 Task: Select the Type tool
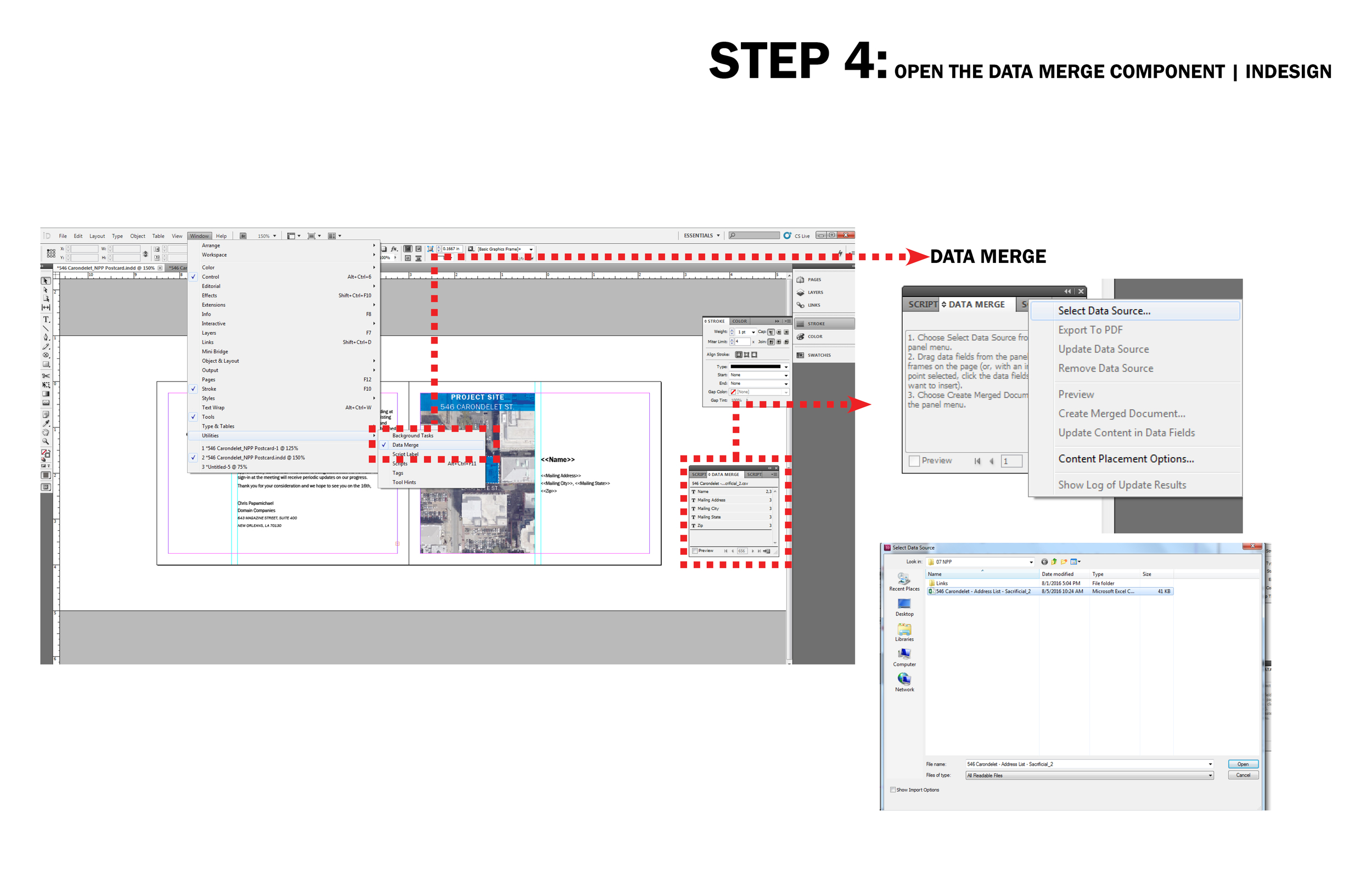click(x=46, y=319)
